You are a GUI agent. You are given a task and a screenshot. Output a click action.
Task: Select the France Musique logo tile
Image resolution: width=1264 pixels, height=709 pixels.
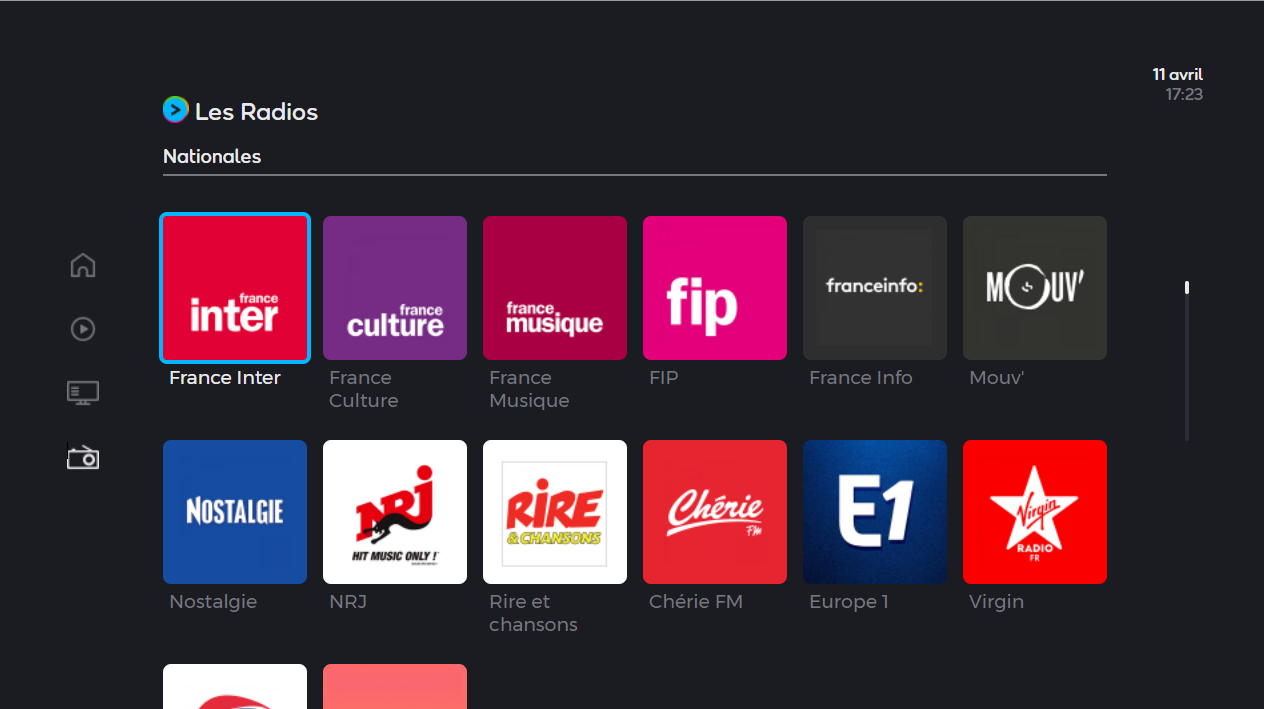tap(555, 288)
